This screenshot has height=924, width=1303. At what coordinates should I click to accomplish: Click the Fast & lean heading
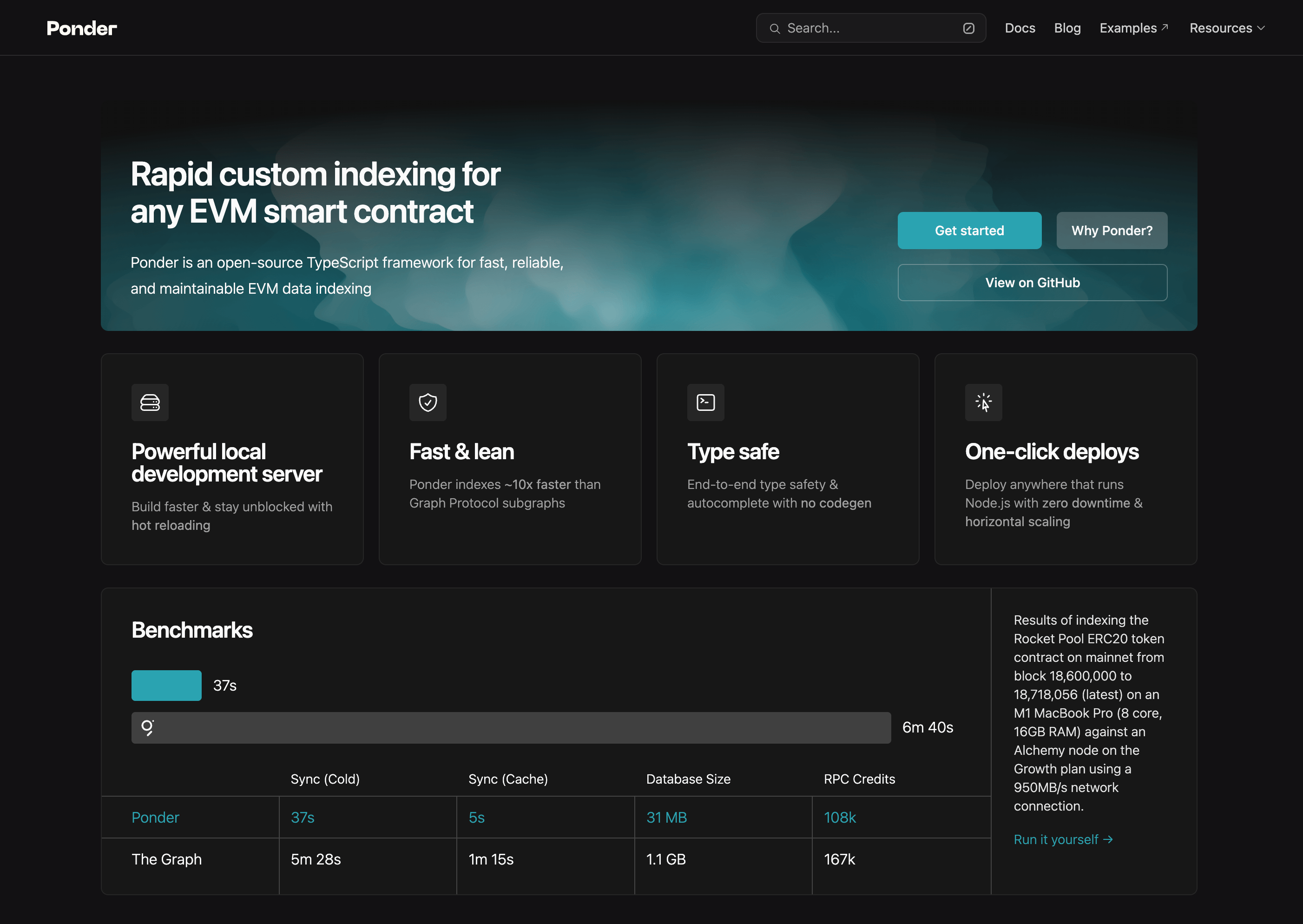click(x=462, y=452)
